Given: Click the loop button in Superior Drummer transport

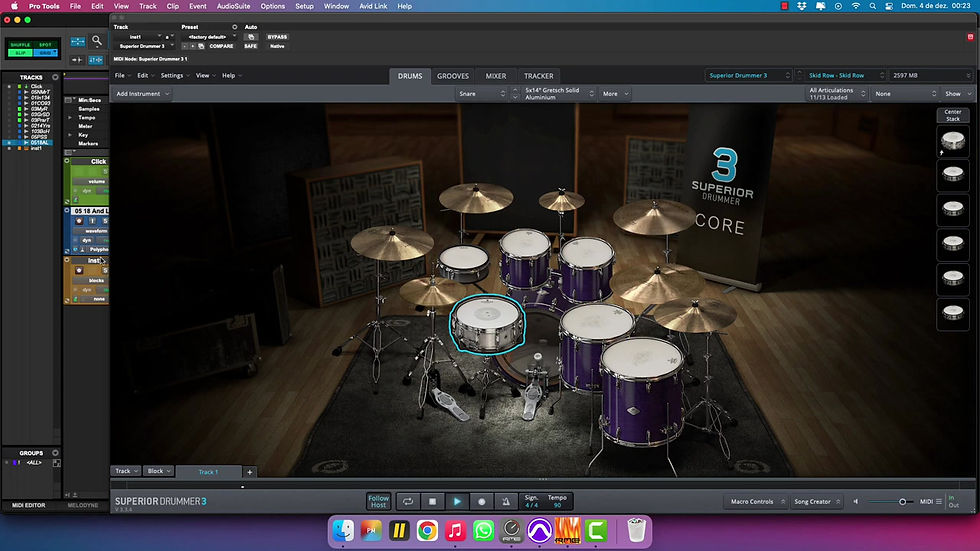Looking at the screenshot, I should (408, 501).
